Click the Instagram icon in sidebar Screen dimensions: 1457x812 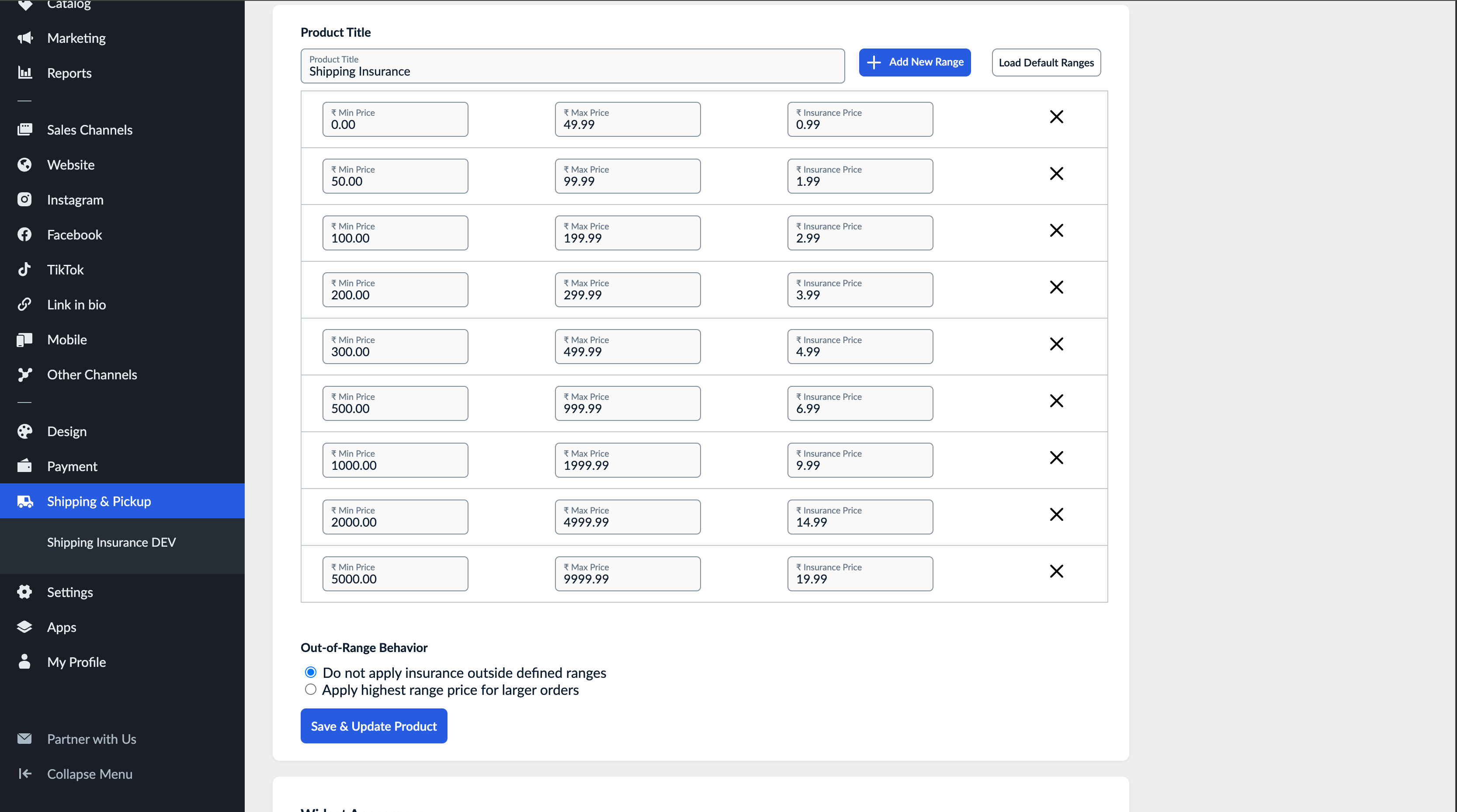tap(25, 199)
